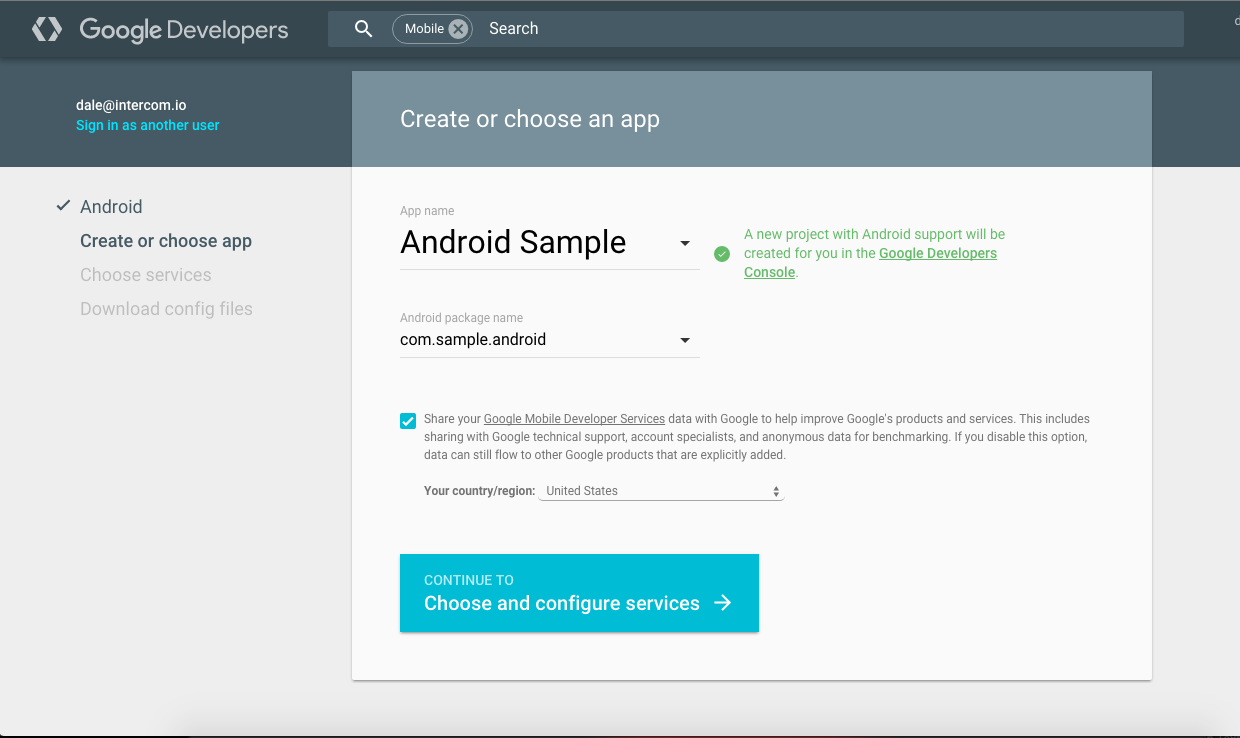The image size is (1240, 738).
Task: Open the App name dropdown arrow
Action: 685,243
